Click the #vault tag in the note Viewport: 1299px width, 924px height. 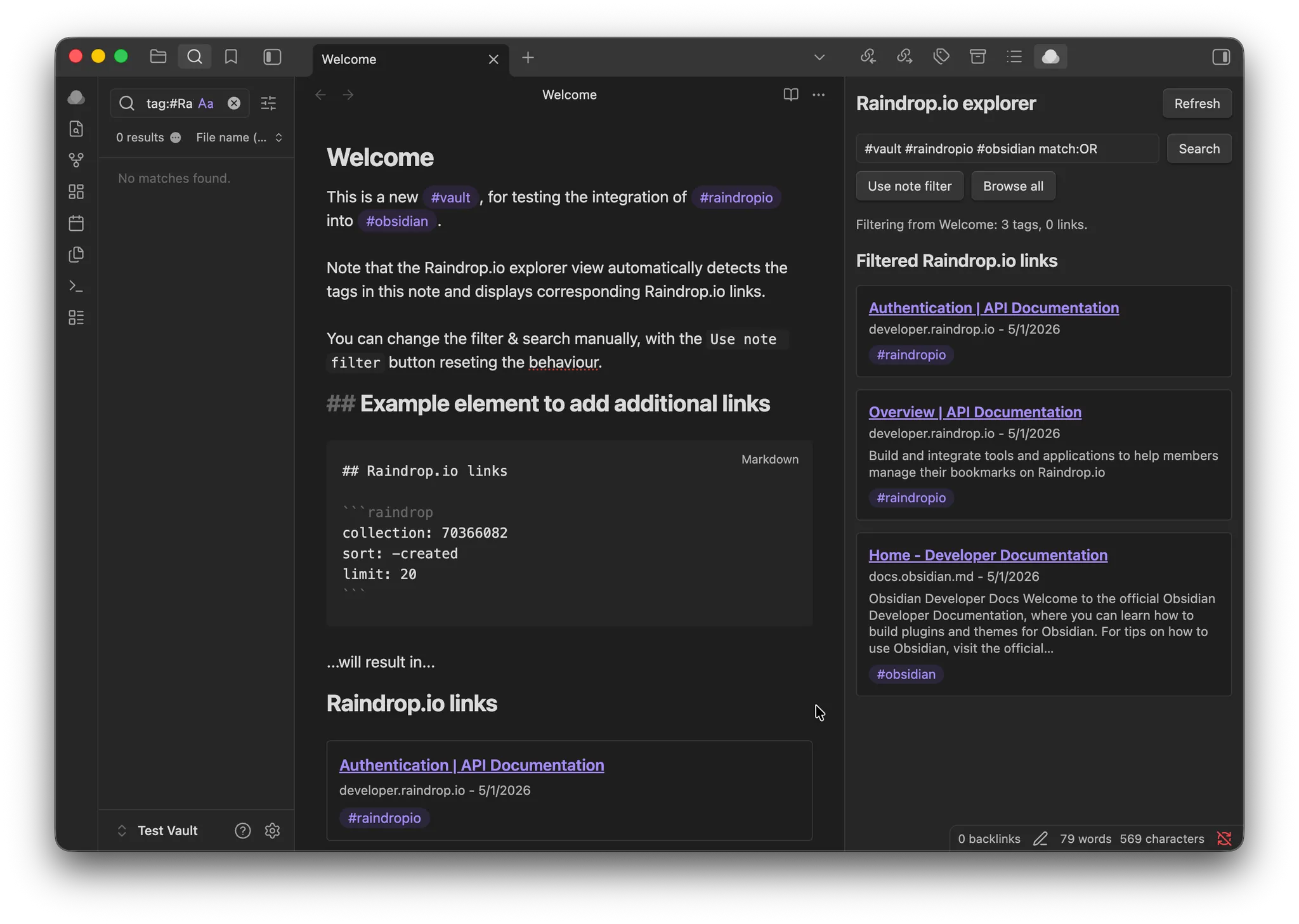450,197
